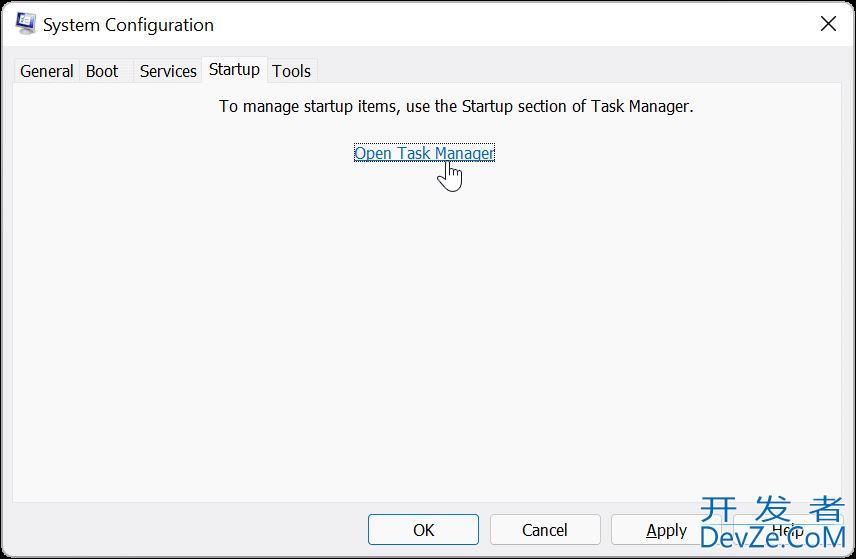This screenshot has height=559, width=856.
Task: Open Help from the dialog buttons
Action: click(788, 530)
